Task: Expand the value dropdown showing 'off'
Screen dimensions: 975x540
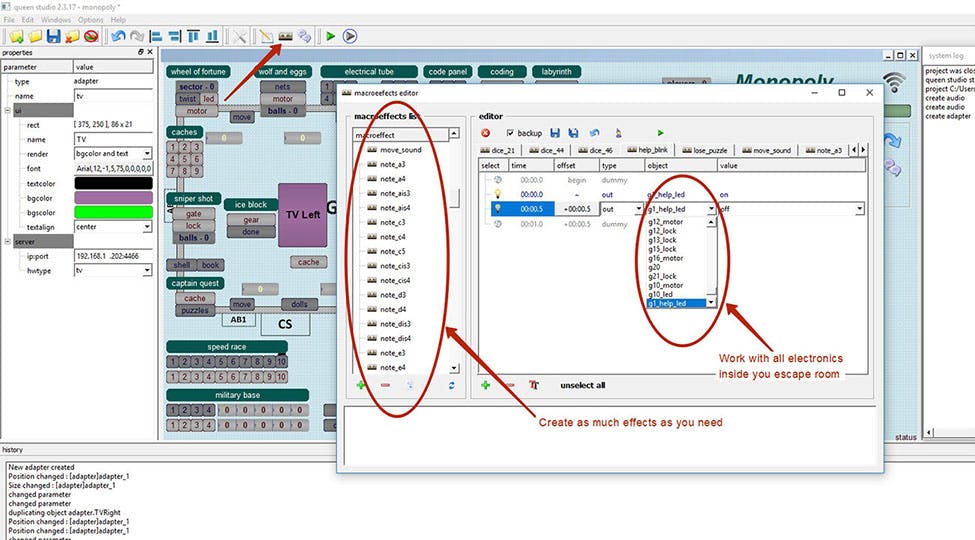Action: 860,209
